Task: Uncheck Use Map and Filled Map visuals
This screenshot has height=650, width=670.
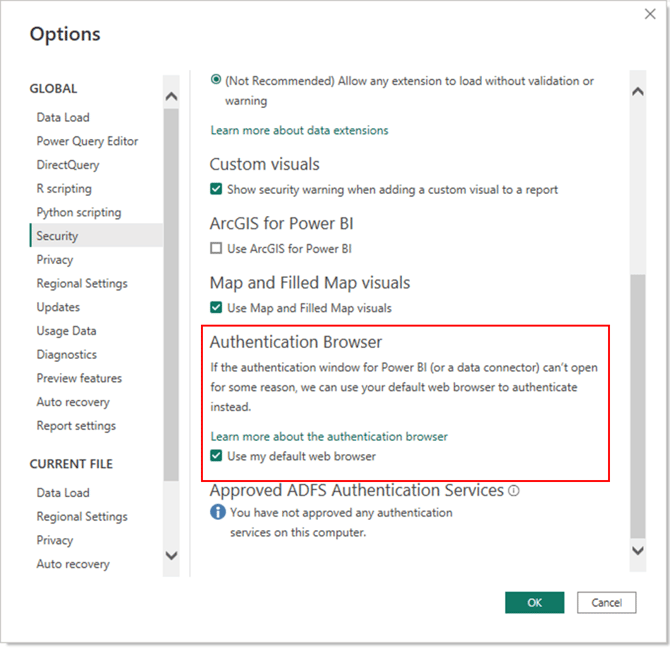Action: [216, 308]
